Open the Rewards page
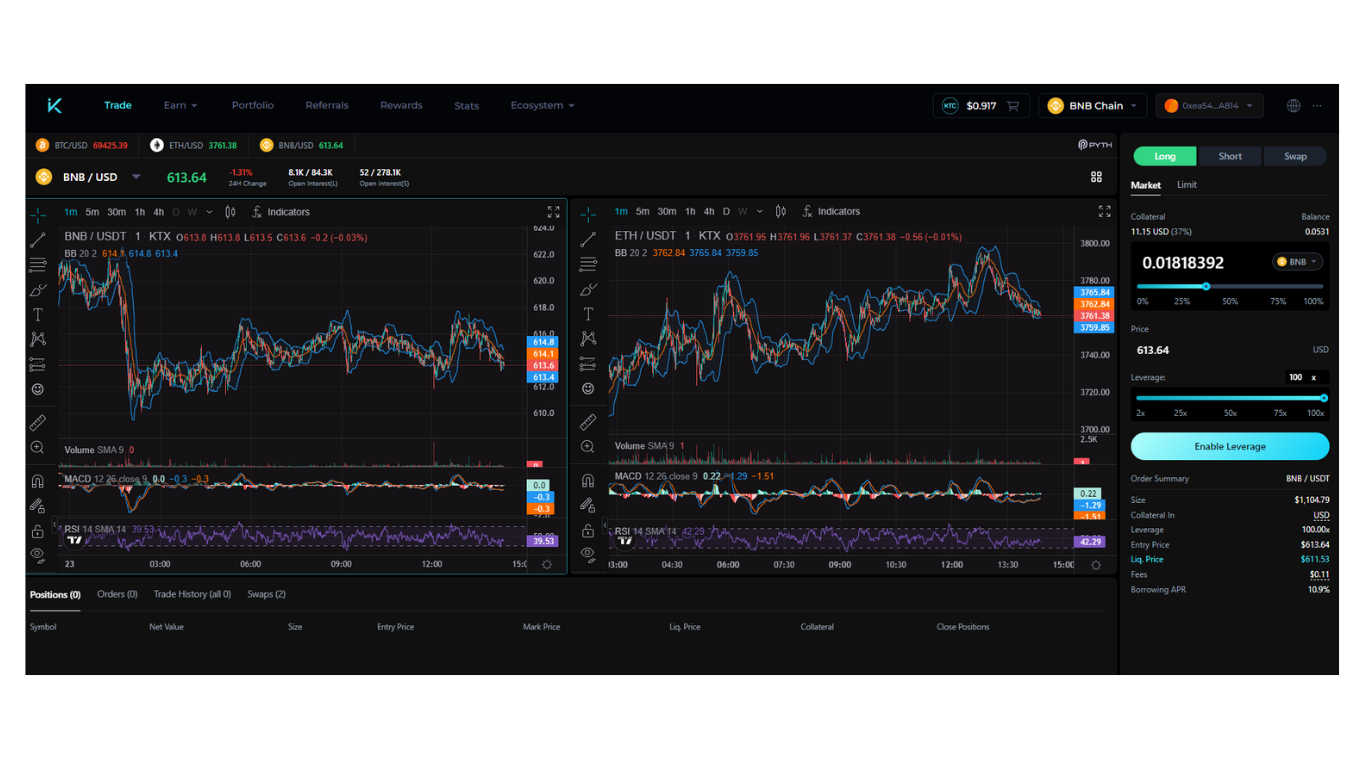The image size is (1350, 759). coord(401,105)
